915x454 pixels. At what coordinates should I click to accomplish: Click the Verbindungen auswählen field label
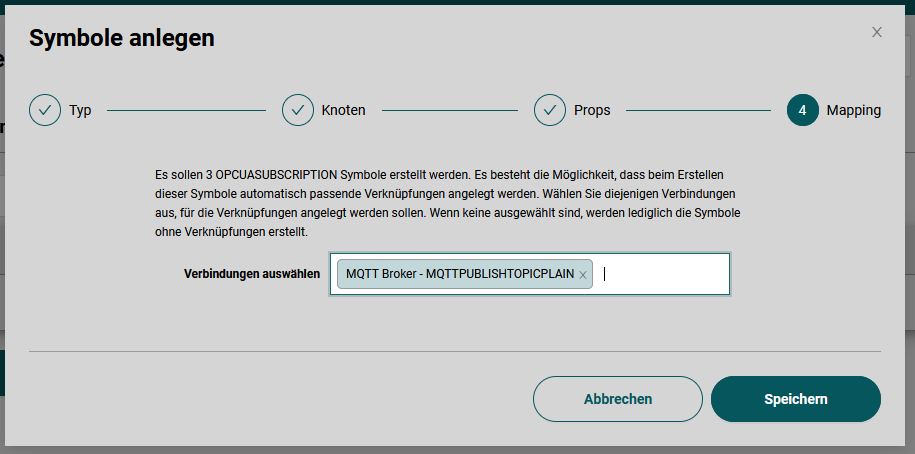click(251, 274)
